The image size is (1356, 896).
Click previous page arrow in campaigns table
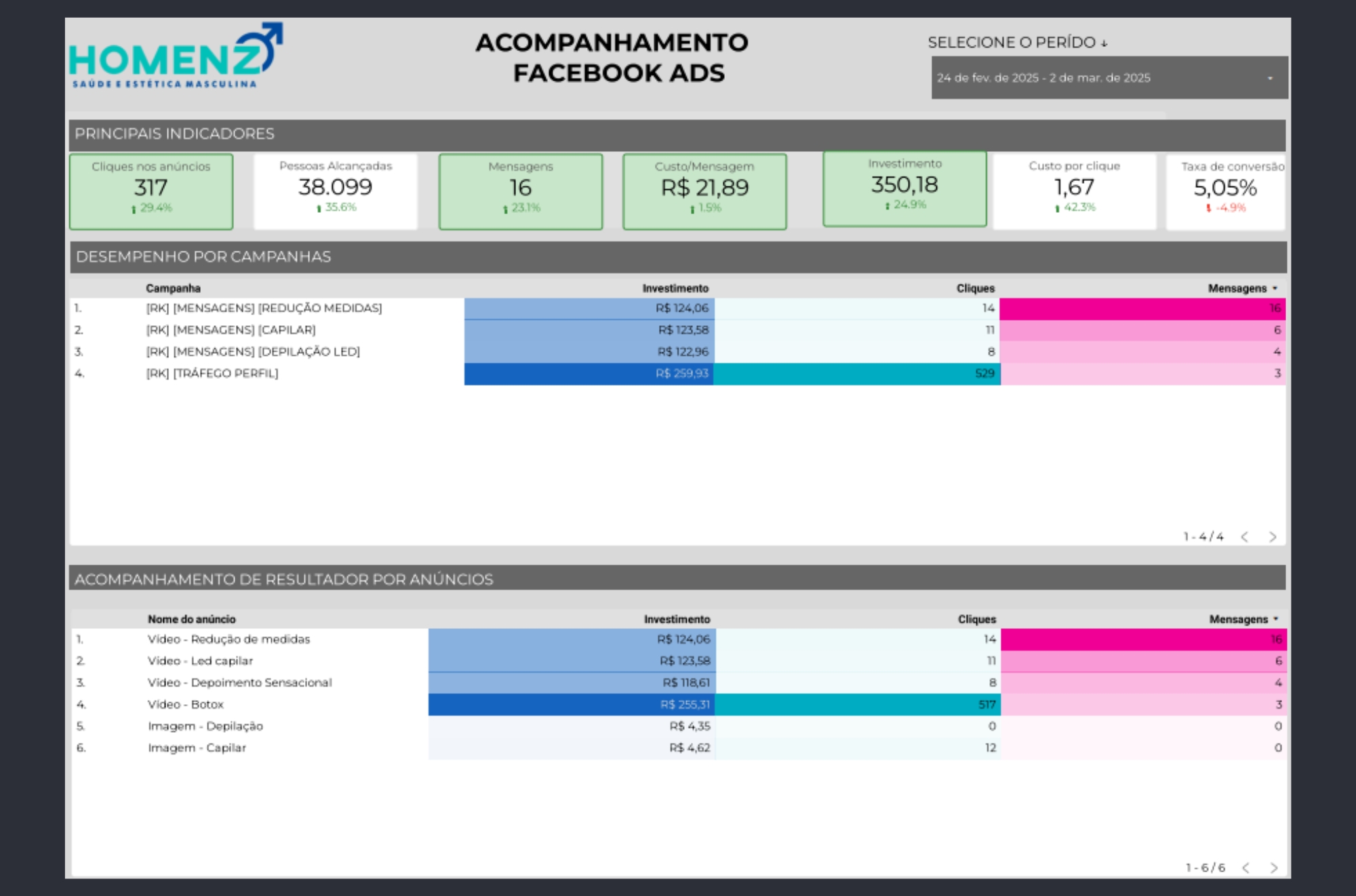[x=1245, y=537]
